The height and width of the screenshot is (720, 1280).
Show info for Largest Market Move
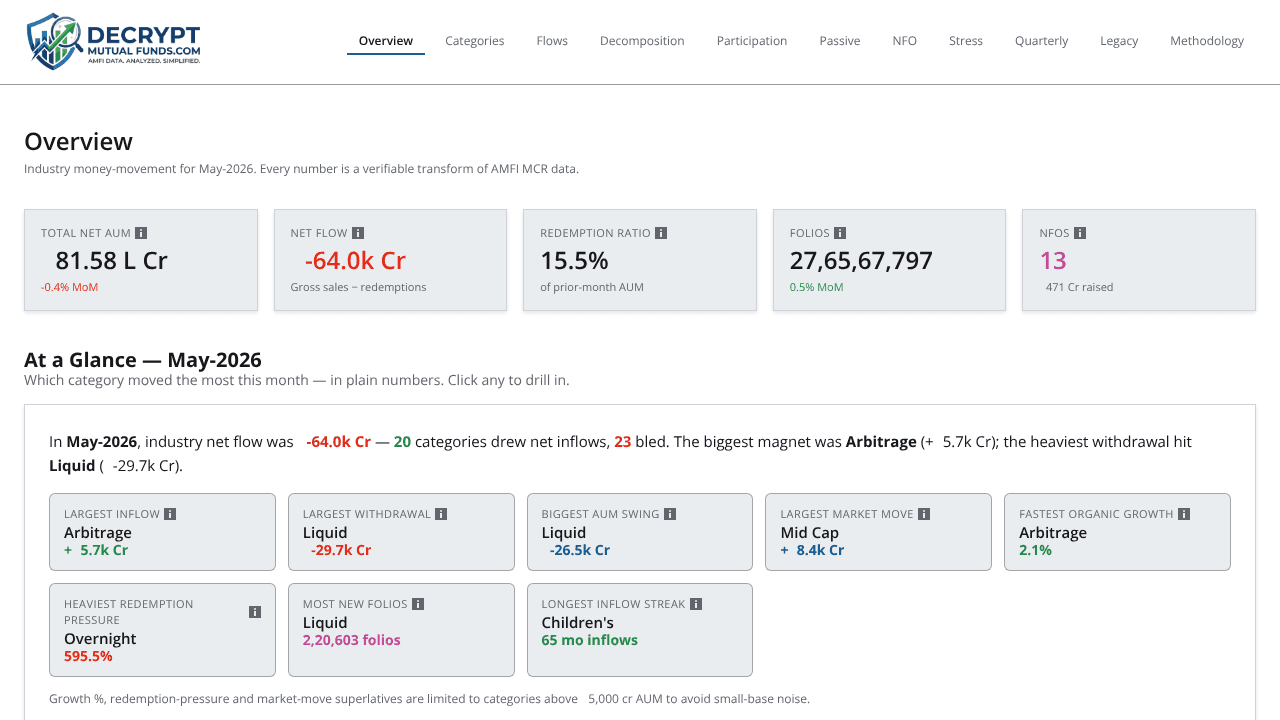pos(924,514)
